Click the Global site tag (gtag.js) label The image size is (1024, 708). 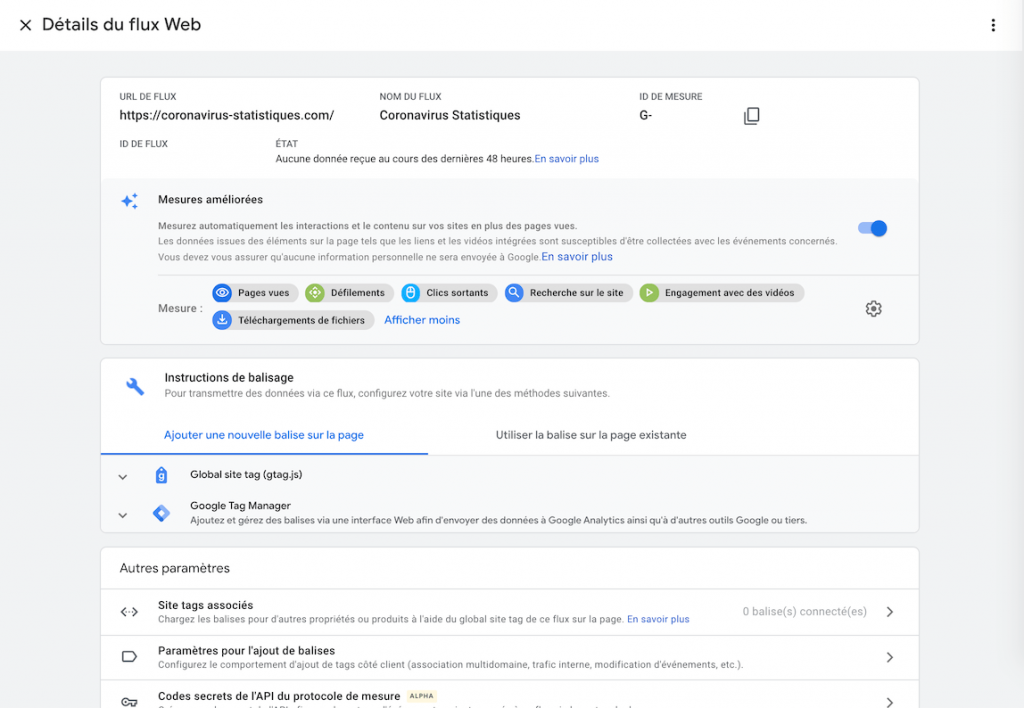coord(246,475)
